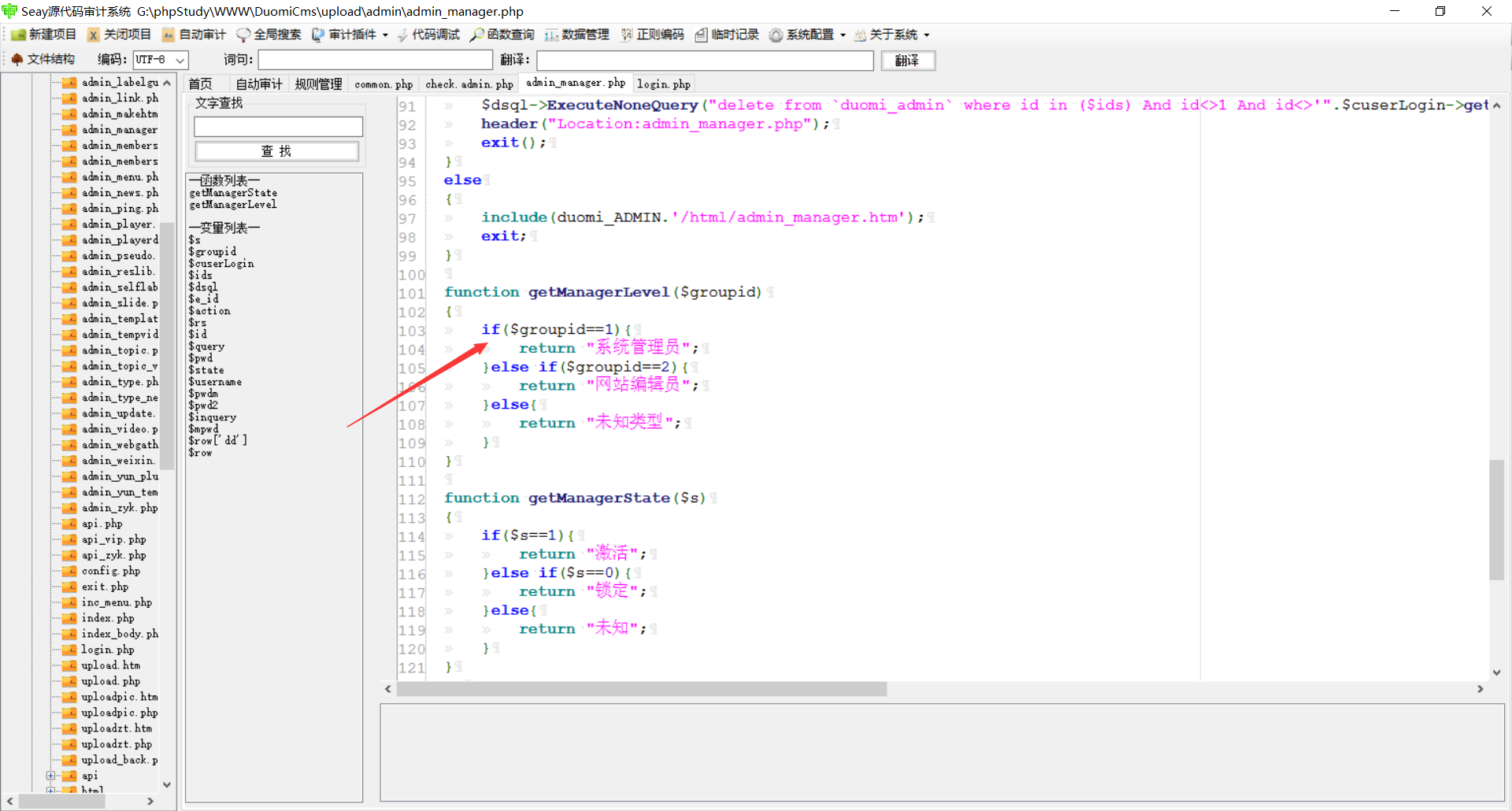Viewport: 1512px width, 811px height.
Task: Click uploadpic.php file icon
Action: pos(69,712)
